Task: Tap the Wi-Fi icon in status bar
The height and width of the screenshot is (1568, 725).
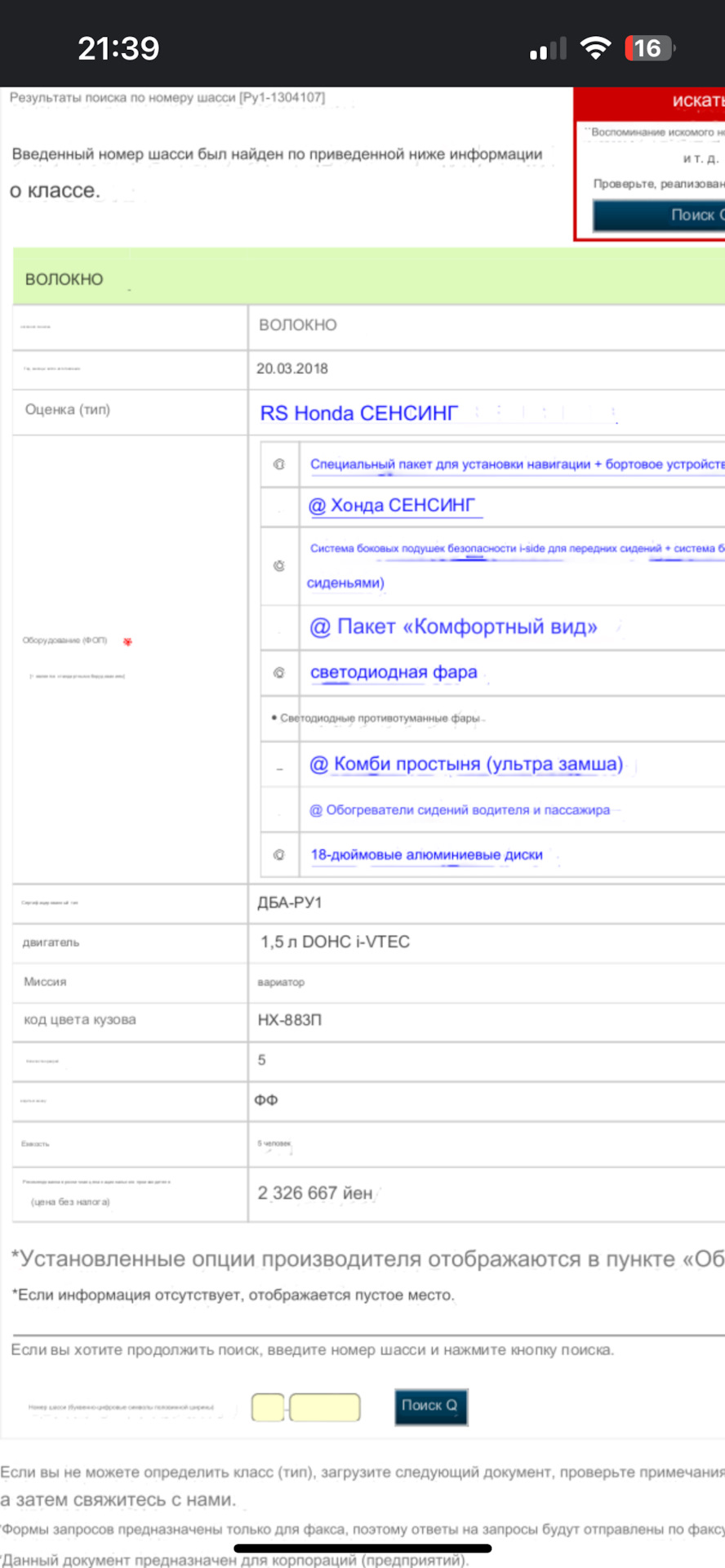Action: (x=596, y=48)
